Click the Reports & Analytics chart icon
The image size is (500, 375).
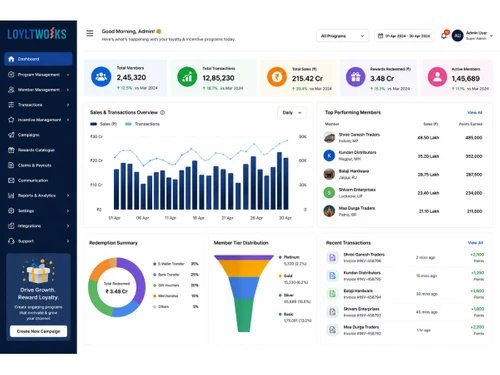(11, 195)
